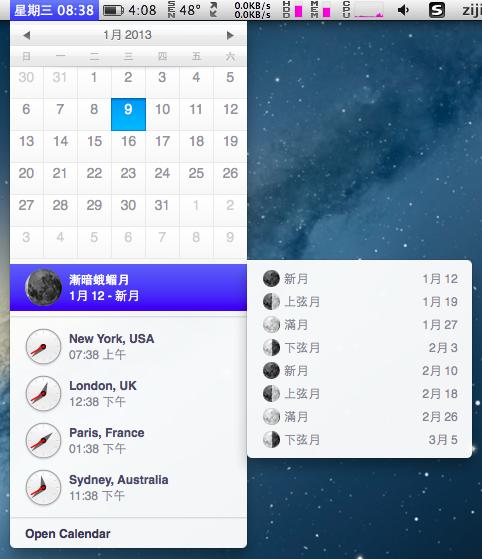Open the volume speaker icon in menu bar
Screen dimensions: 482x559
[x=403, y=10]
